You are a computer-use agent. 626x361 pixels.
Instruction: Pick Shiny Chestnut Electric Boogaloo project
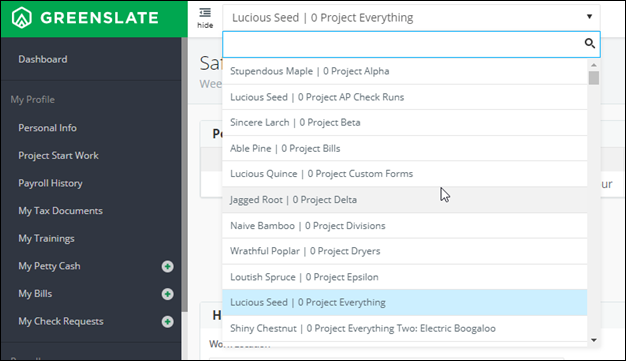point(405,329)
